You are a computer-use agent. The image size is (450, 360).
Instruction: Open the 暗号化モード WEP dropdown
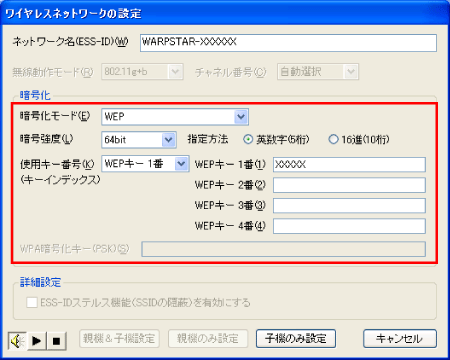click(x=175, y=117)
